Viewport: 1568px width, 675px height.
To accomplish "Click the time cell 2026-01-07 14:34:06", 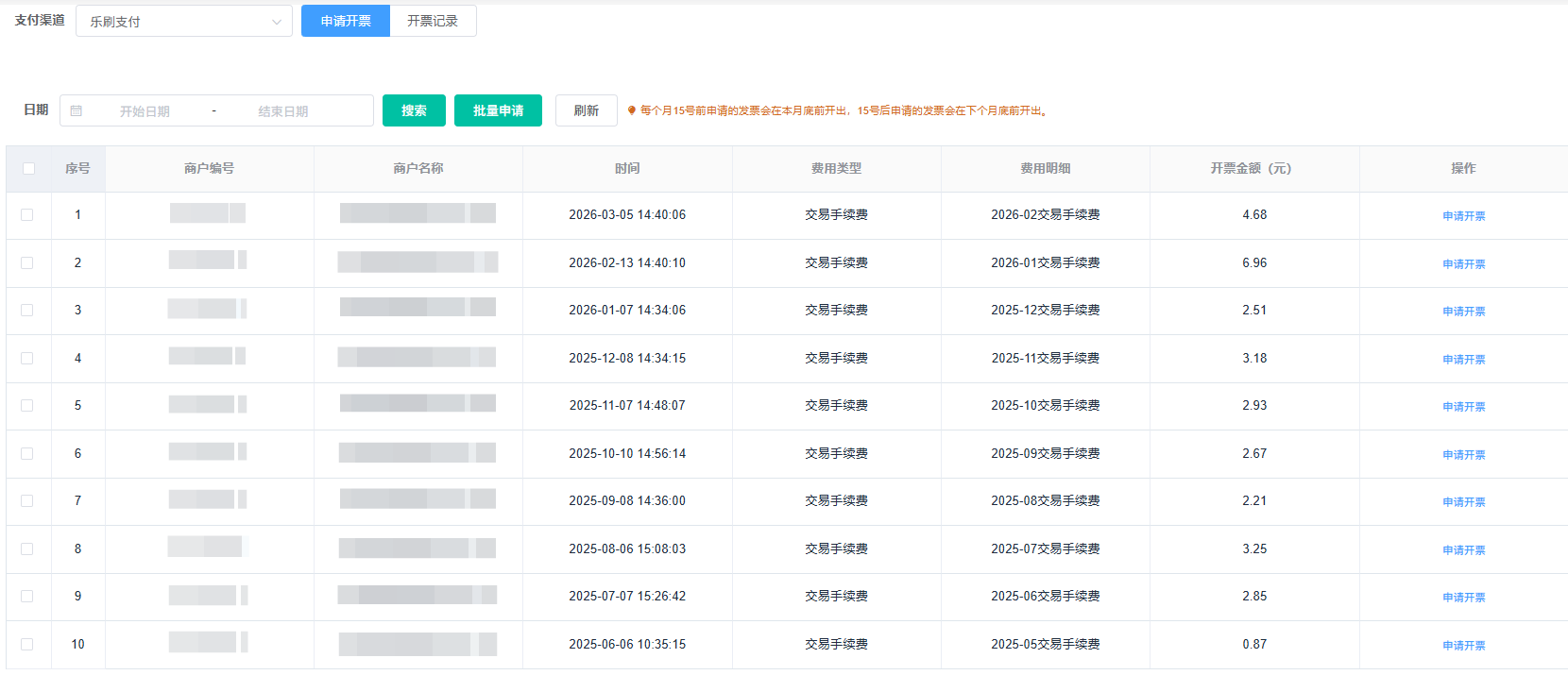I will (627, 310).
